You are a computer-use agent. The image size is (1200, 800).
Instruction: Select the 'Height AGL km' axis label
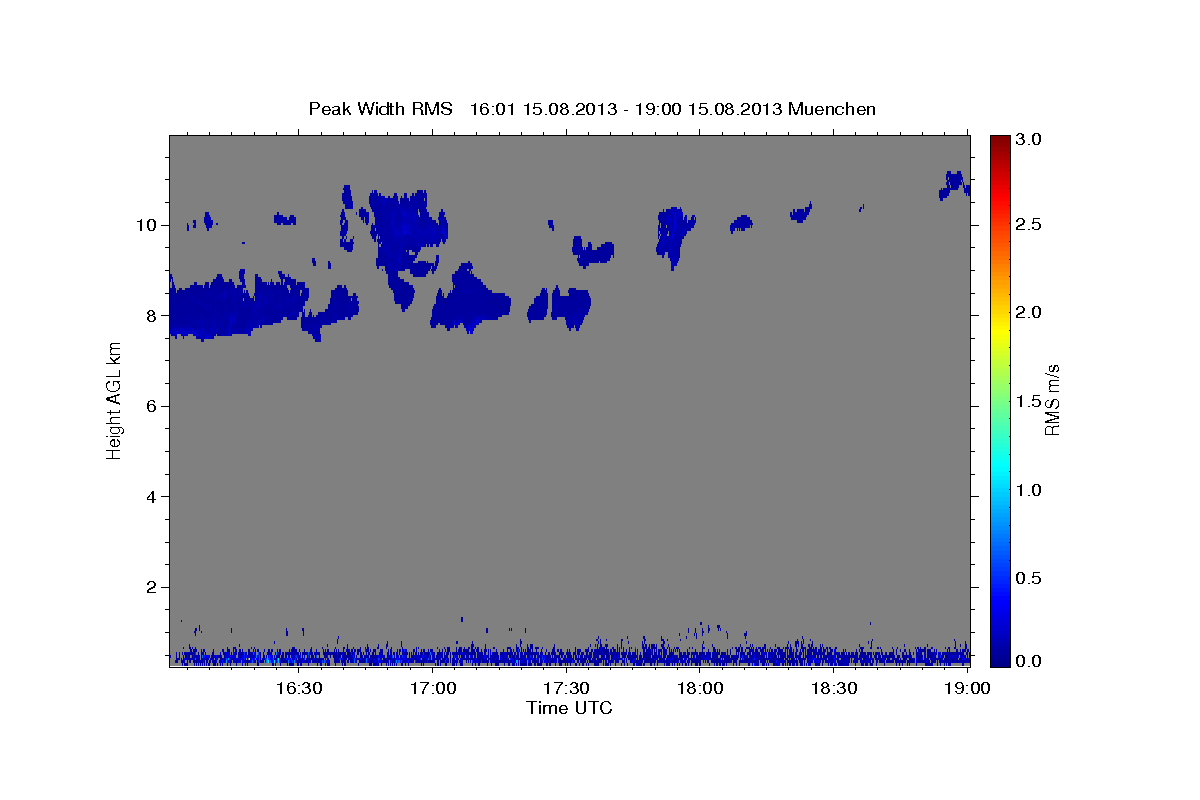[115, 400]
